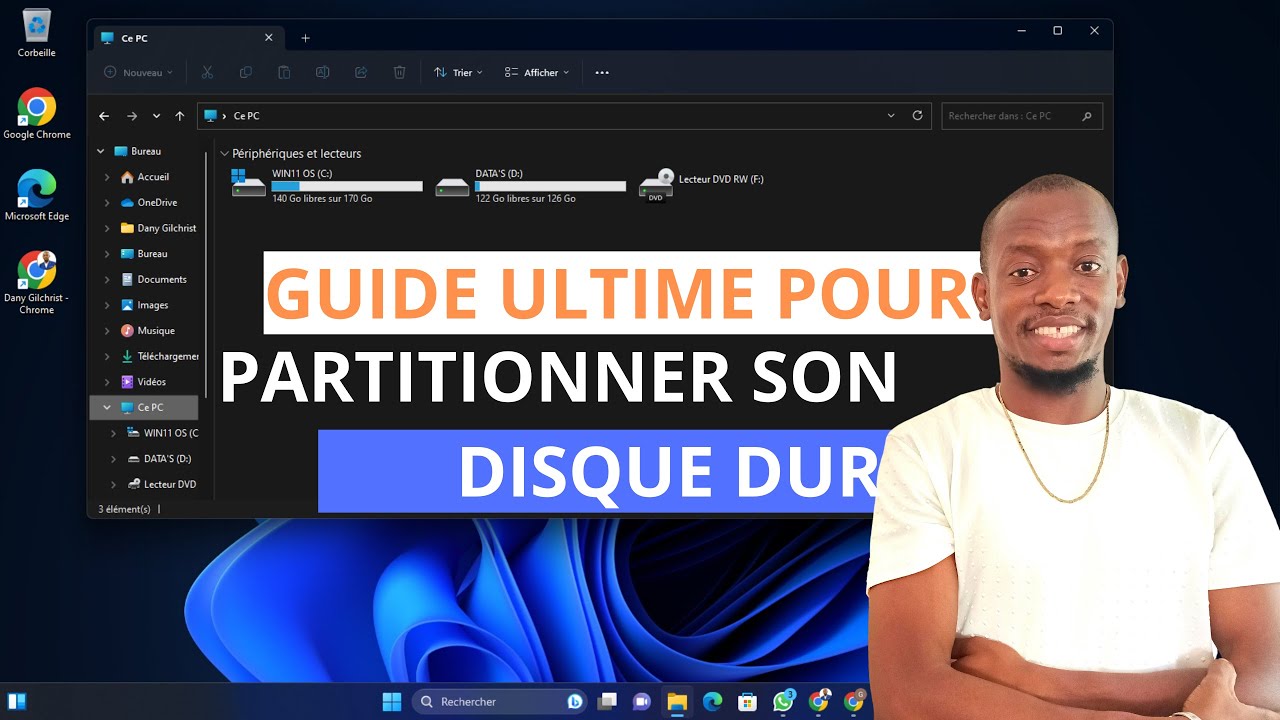Expand the Documents tree node

pos(107,279)
